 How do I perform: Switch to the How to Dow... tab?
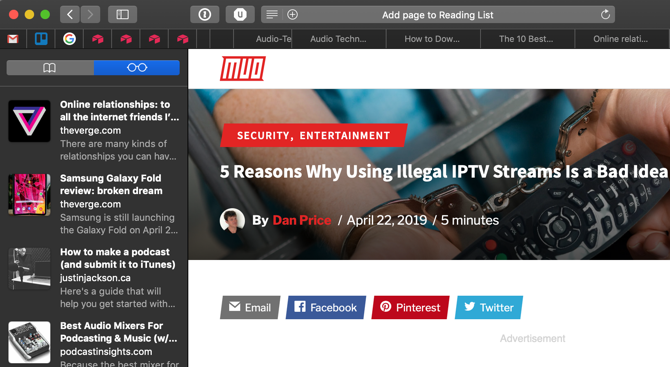click(432, 39)
